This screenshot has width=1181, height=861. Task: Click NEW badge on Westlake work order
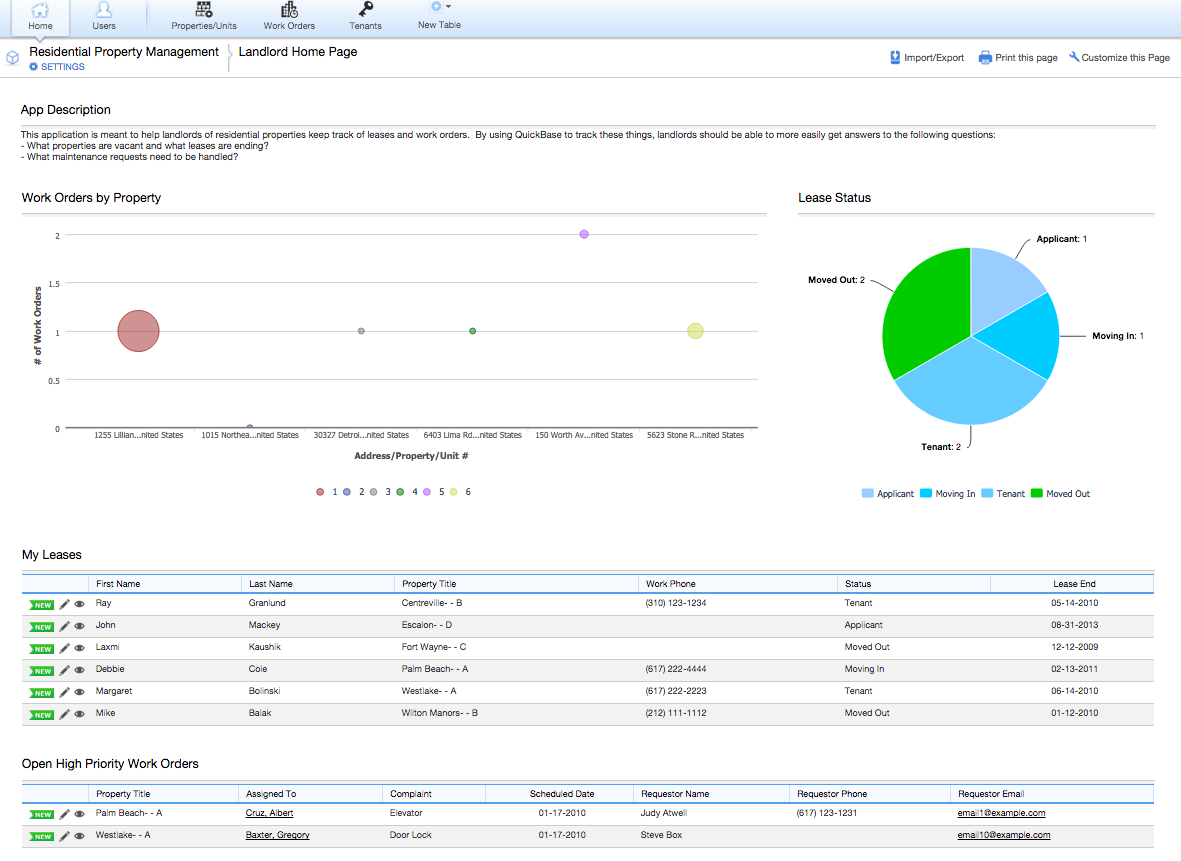(41, 836)
